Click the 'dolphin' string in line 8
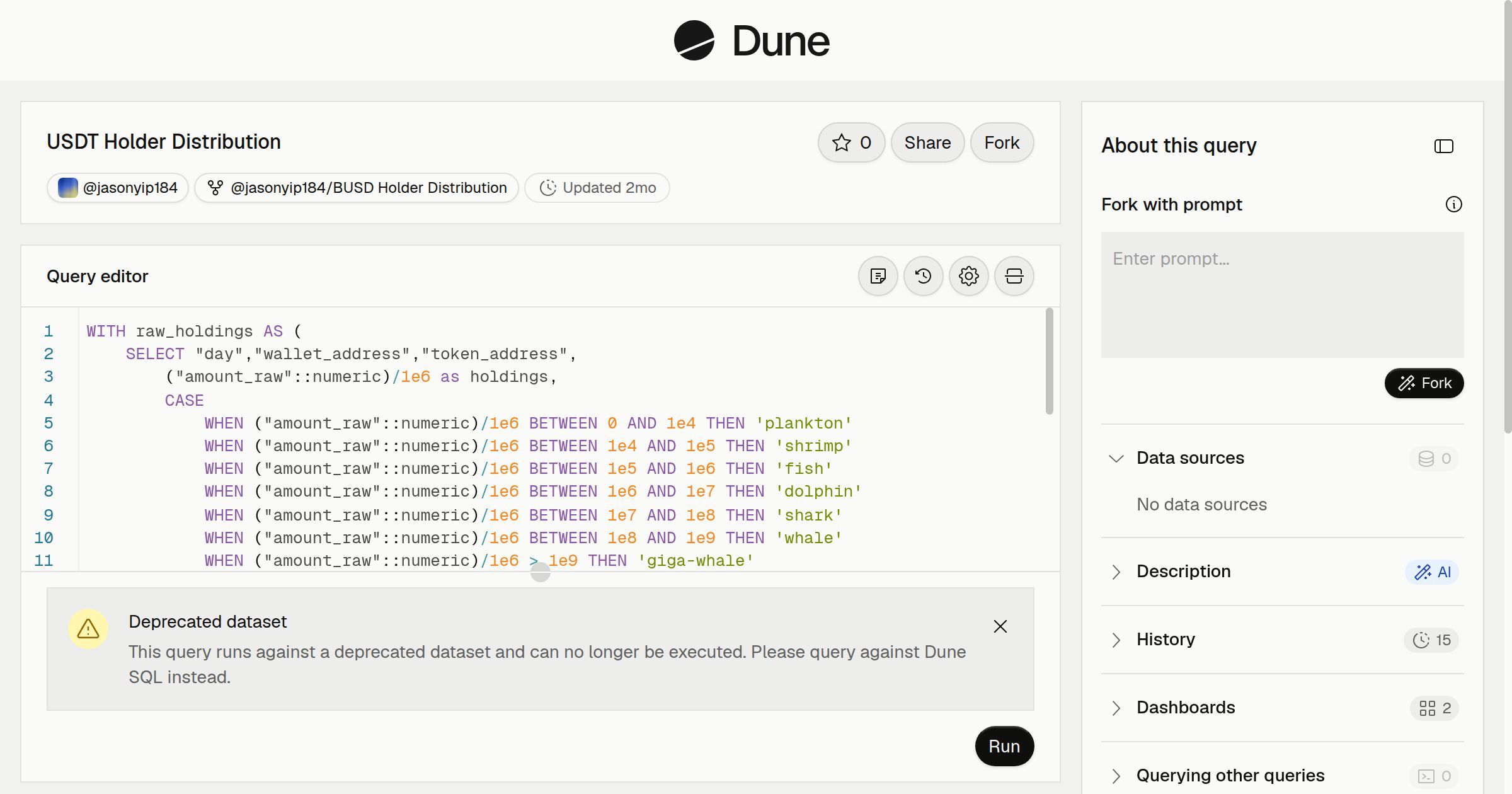The width and height of the screenshot is (1512, 794). coord(818,492)
